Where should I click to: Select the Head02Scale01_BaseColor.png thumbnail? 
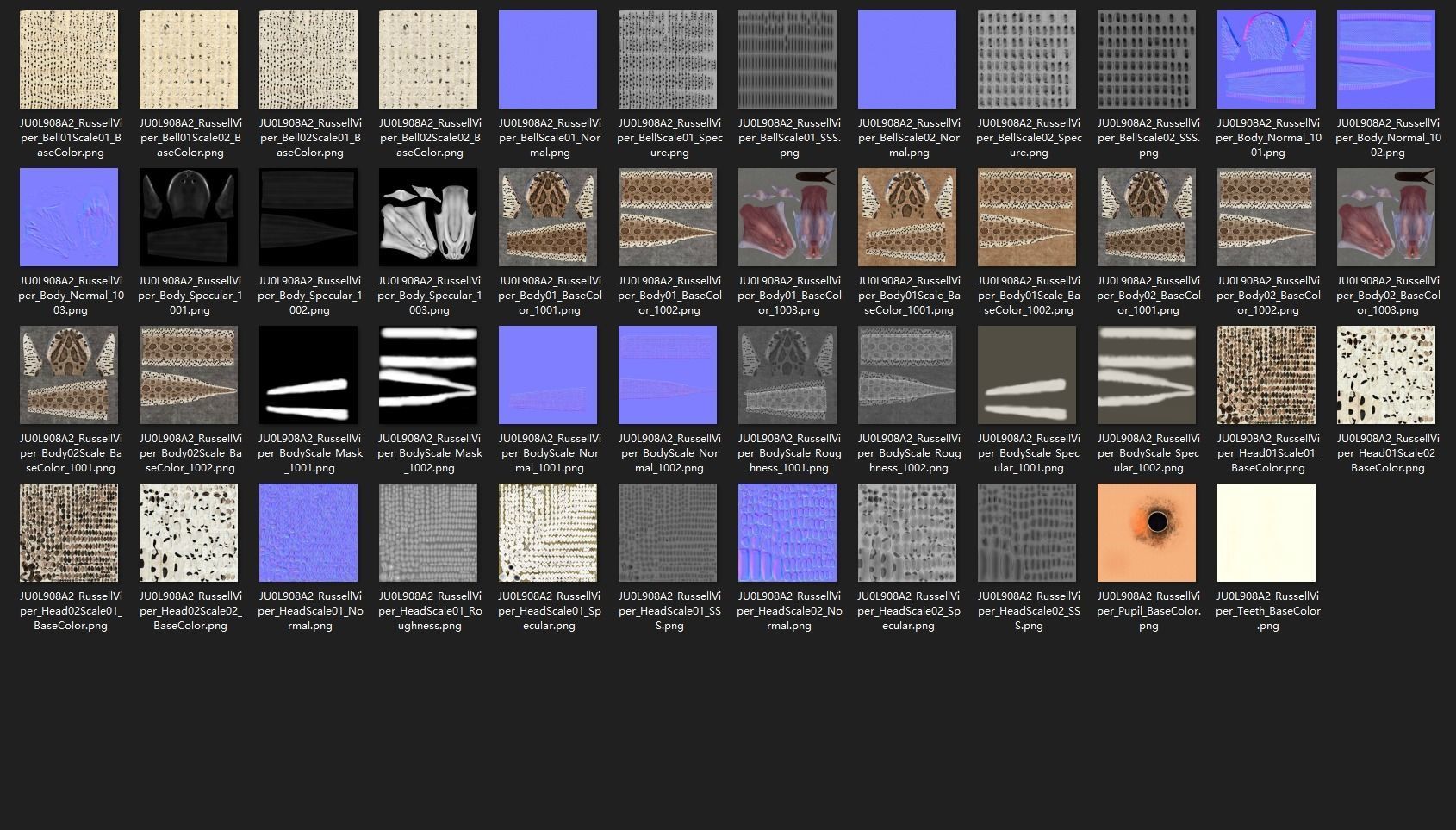coord(69,533)
